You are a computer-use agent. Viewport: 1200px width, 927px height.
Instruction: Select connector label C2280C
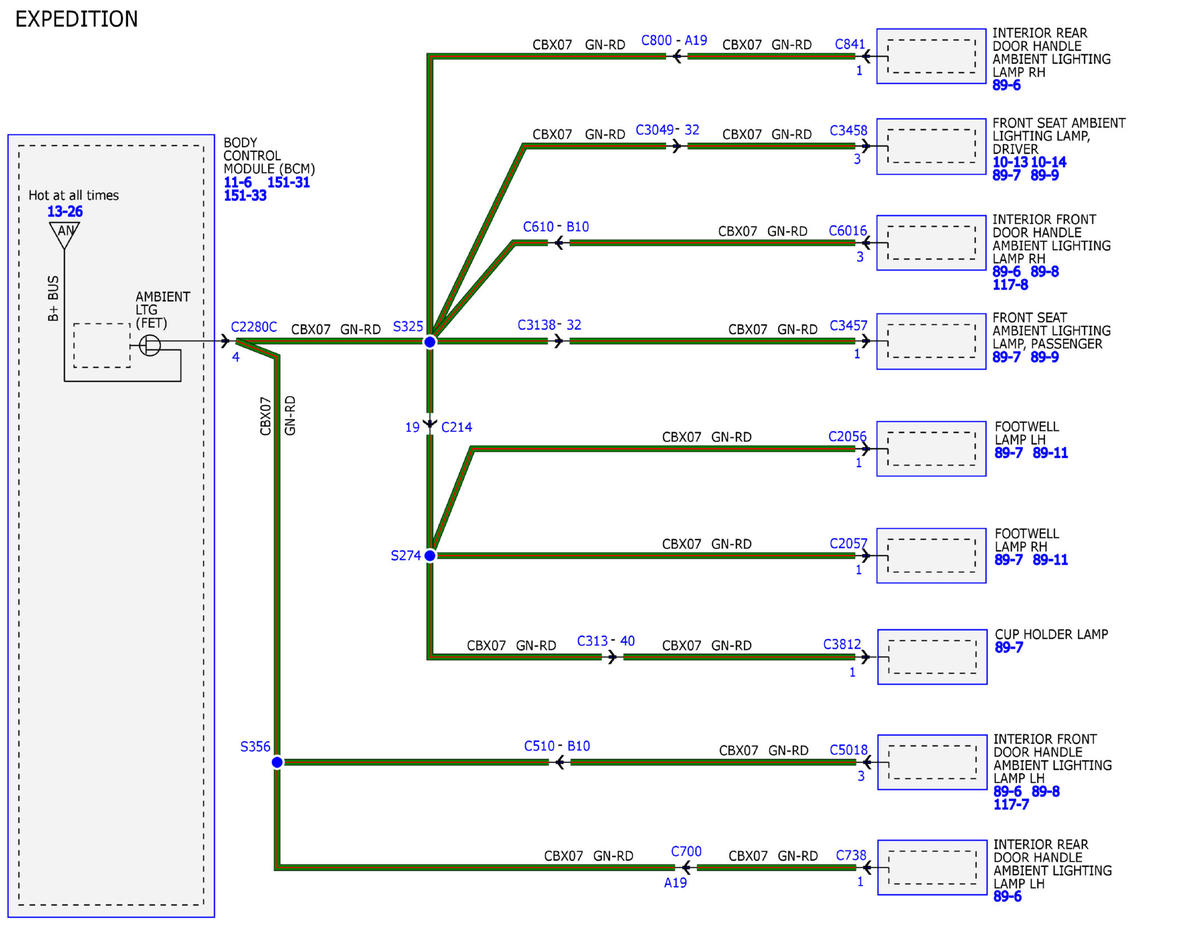click(253, 327)
